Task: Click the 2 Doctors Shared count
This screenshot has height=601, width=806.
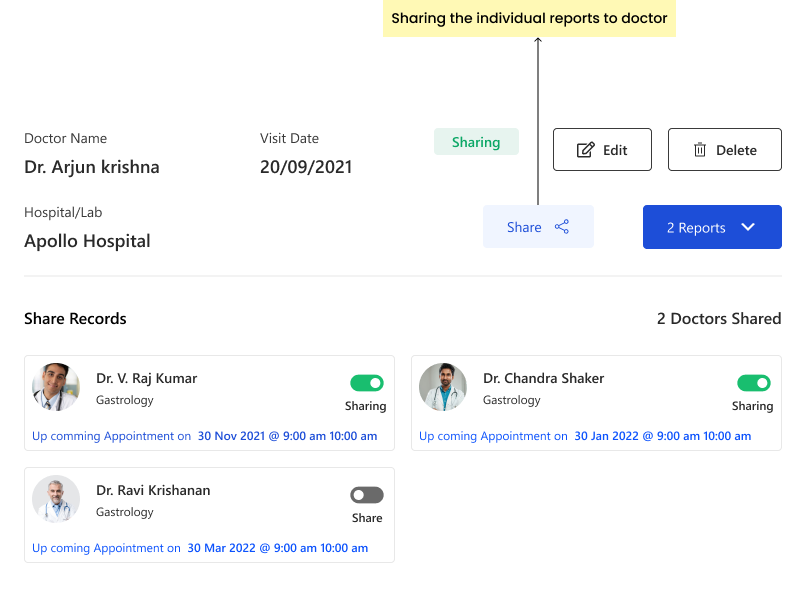Action: pyautogui.click(x=719, y=319)
